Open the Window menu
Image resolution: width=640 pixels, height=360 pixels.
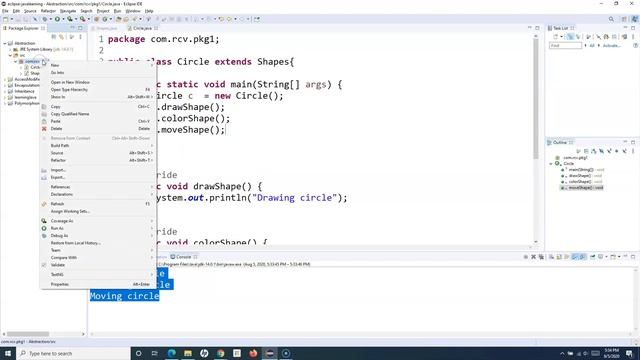coord(133,11)
